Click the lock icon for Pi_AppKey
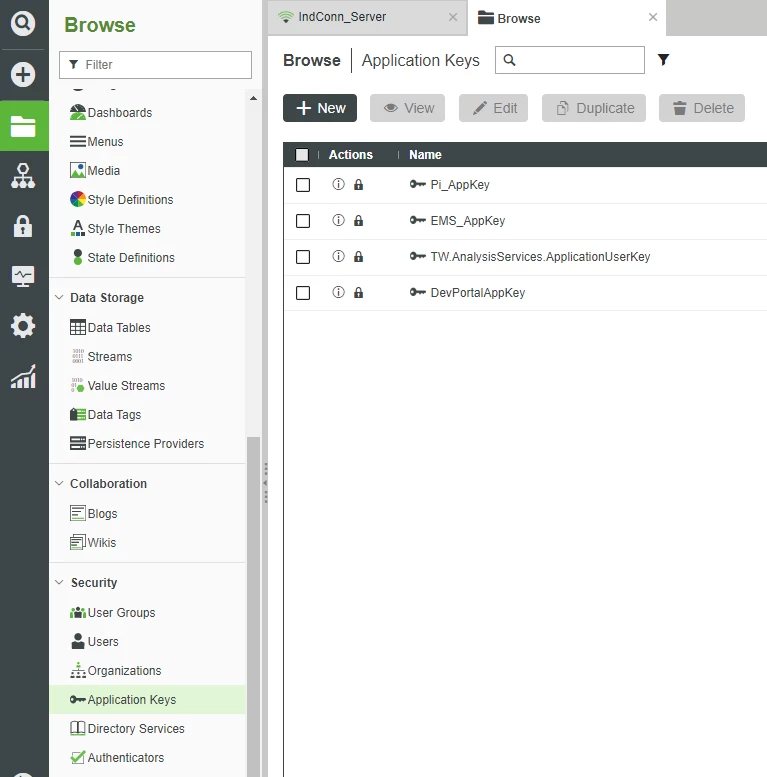Image resolution: width=767 pixels, height=777 pixels. 358,185
